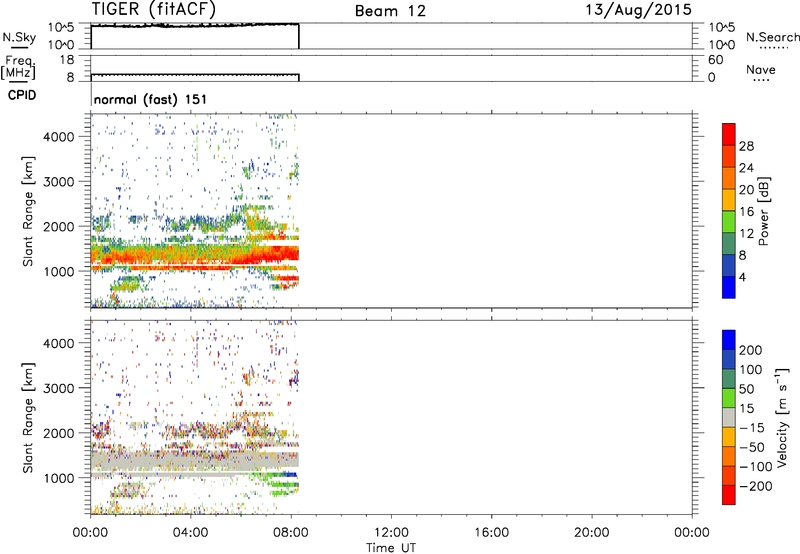Screen dimensions: 800x554
Task: Click the "18" frequency axis tick label
Action: point(67,60)
